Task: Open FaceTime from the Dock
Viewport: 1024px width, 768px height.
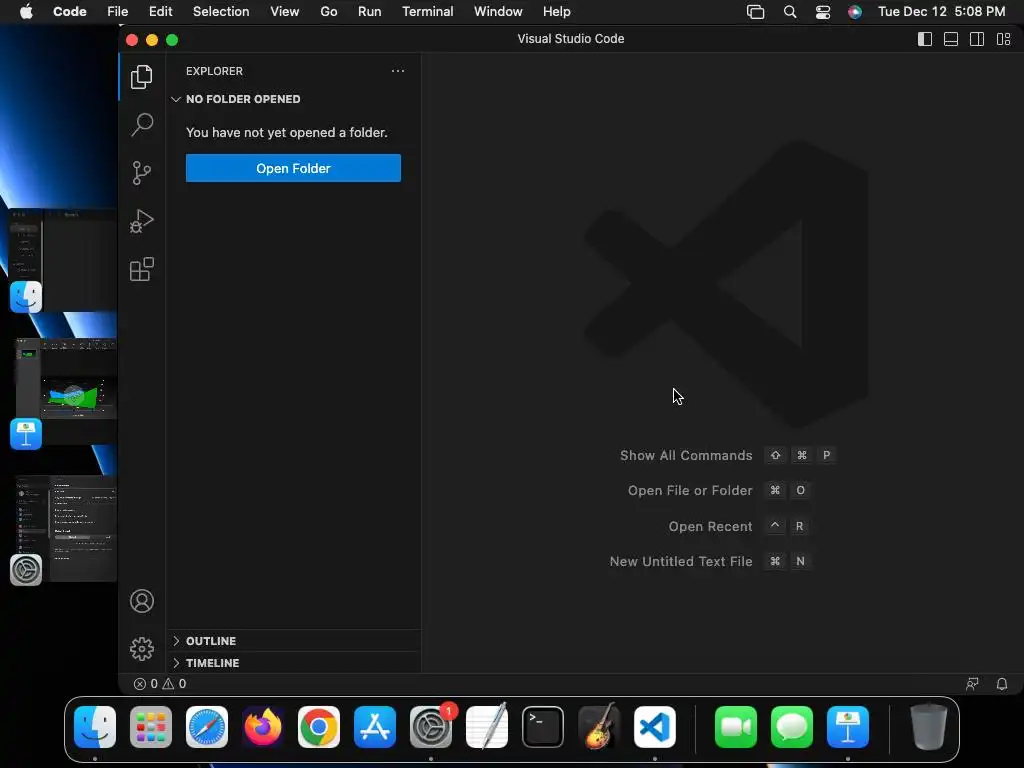Action: click(x=736, y=727)
